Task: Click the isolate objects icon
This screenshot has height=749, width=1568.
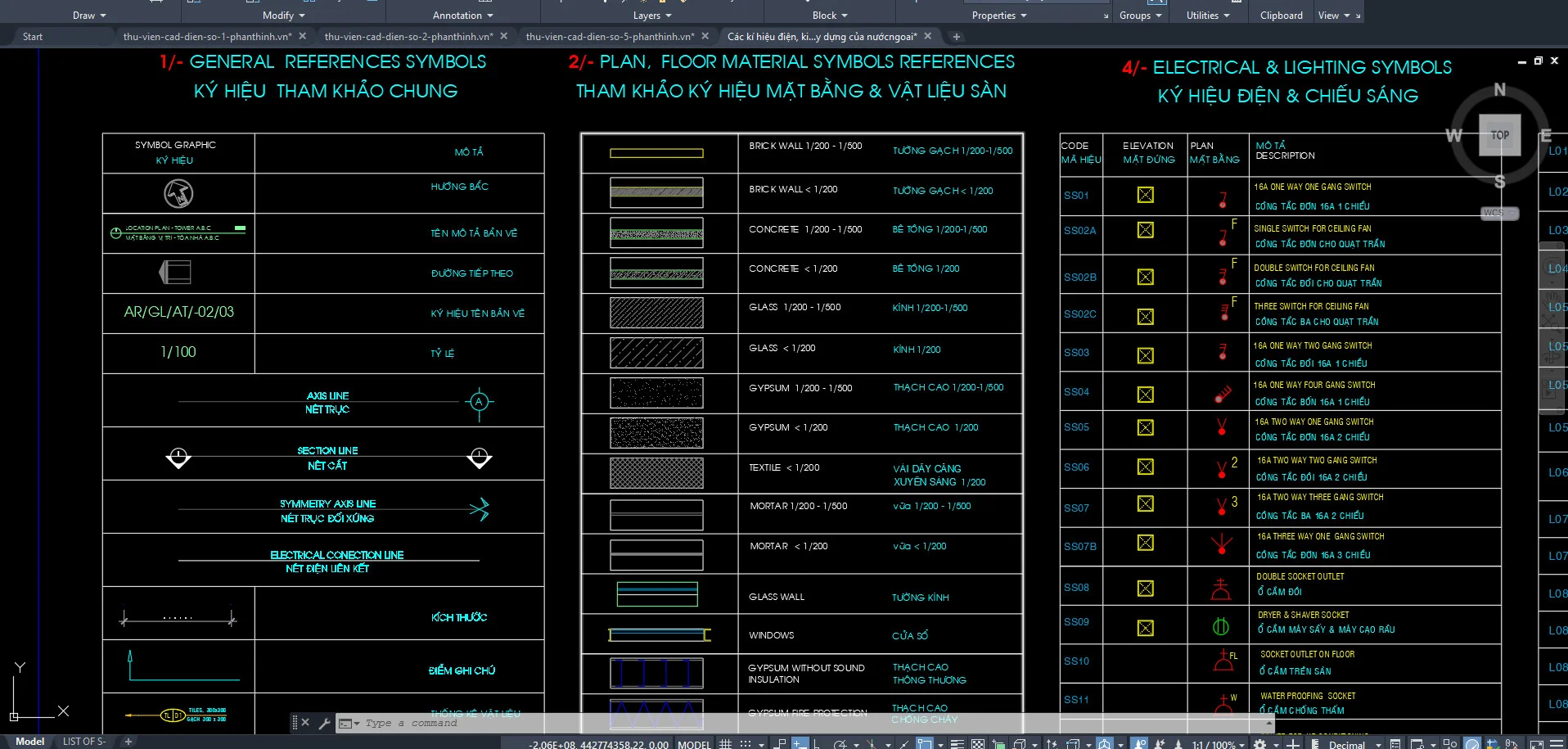Action: point(1450,743)
